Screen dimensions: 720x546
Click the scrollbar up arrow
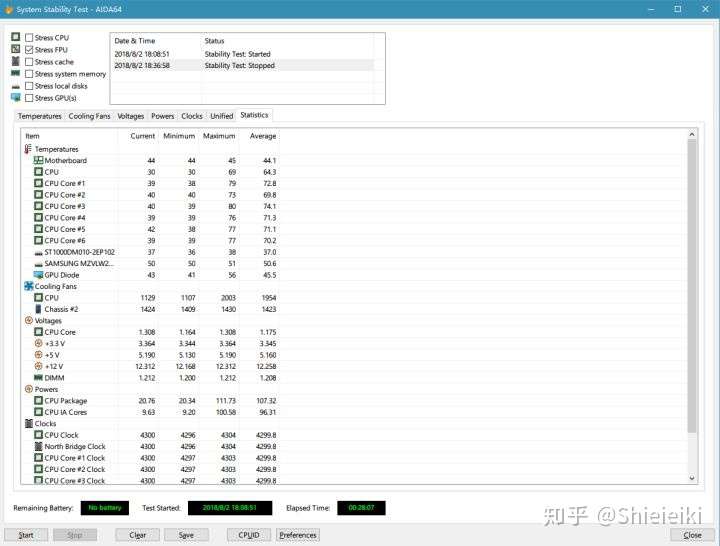pyautogui.click(x=692, y=134)
